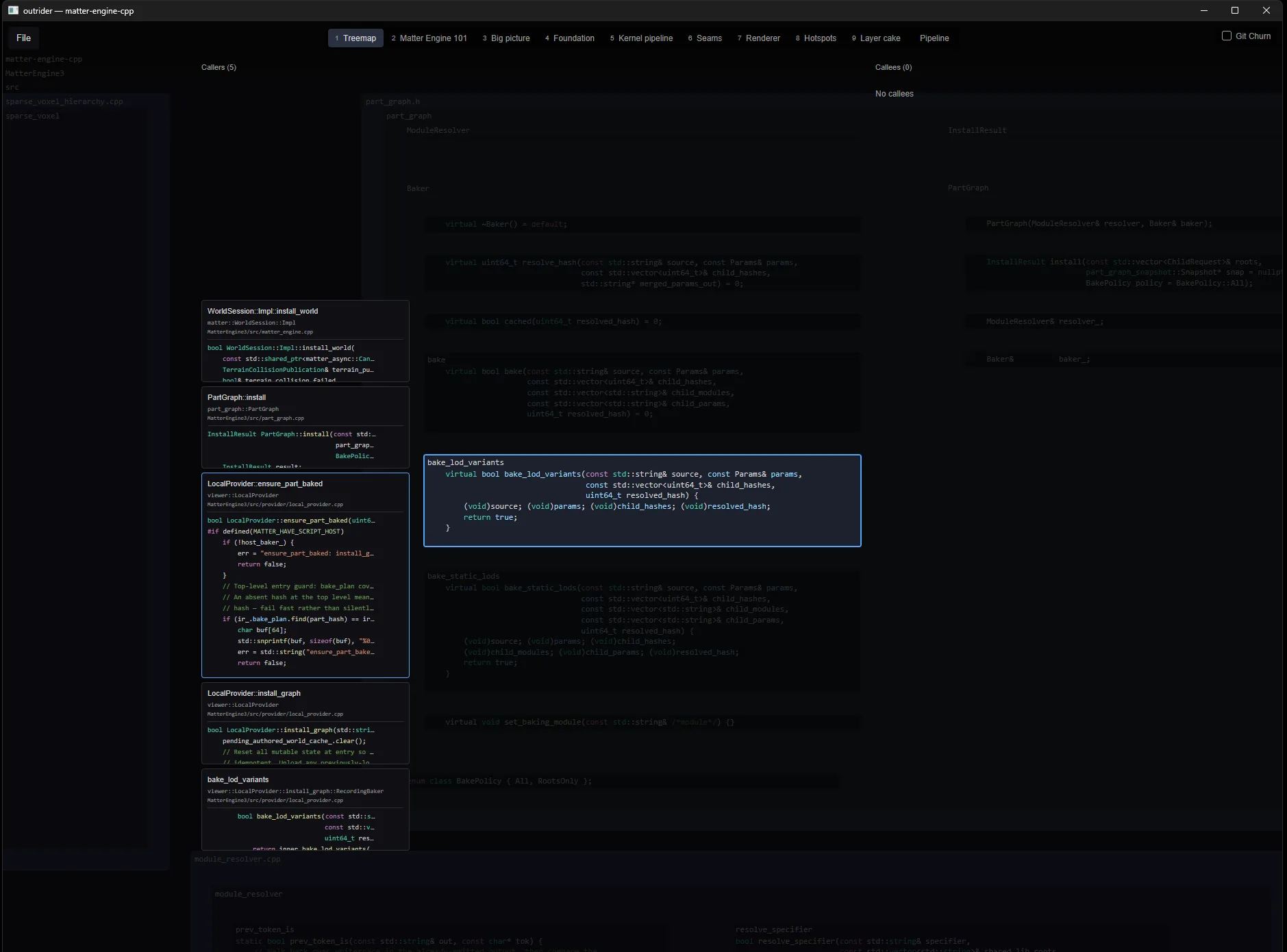Select sparse_voxel_hierarchy.cpp in the sidebar
This screenshot has width=1287, height=952.
click(64, 101)
